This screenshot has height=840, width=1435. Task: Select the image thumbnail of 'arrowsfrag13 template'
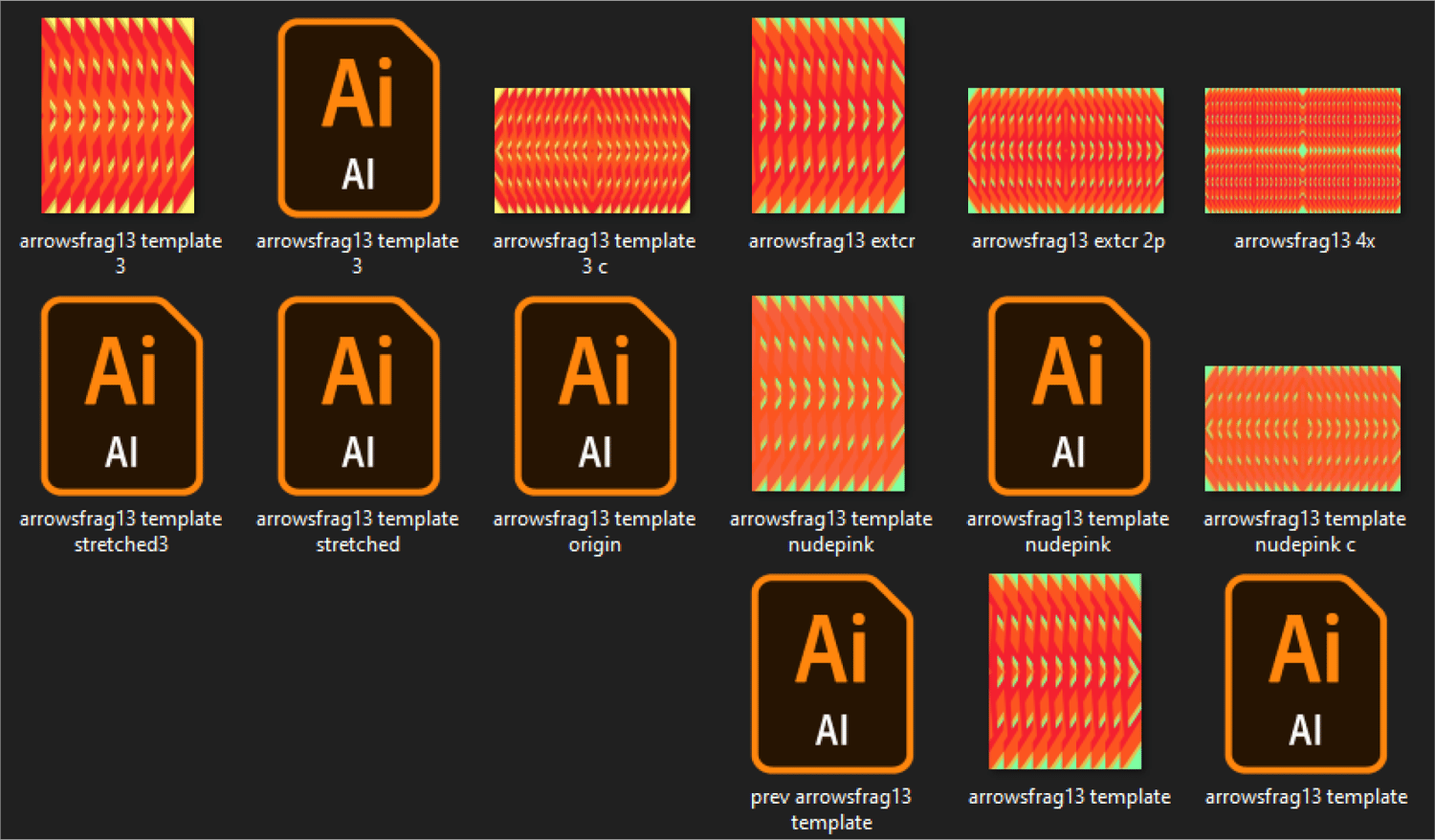tap(1065, 672)
